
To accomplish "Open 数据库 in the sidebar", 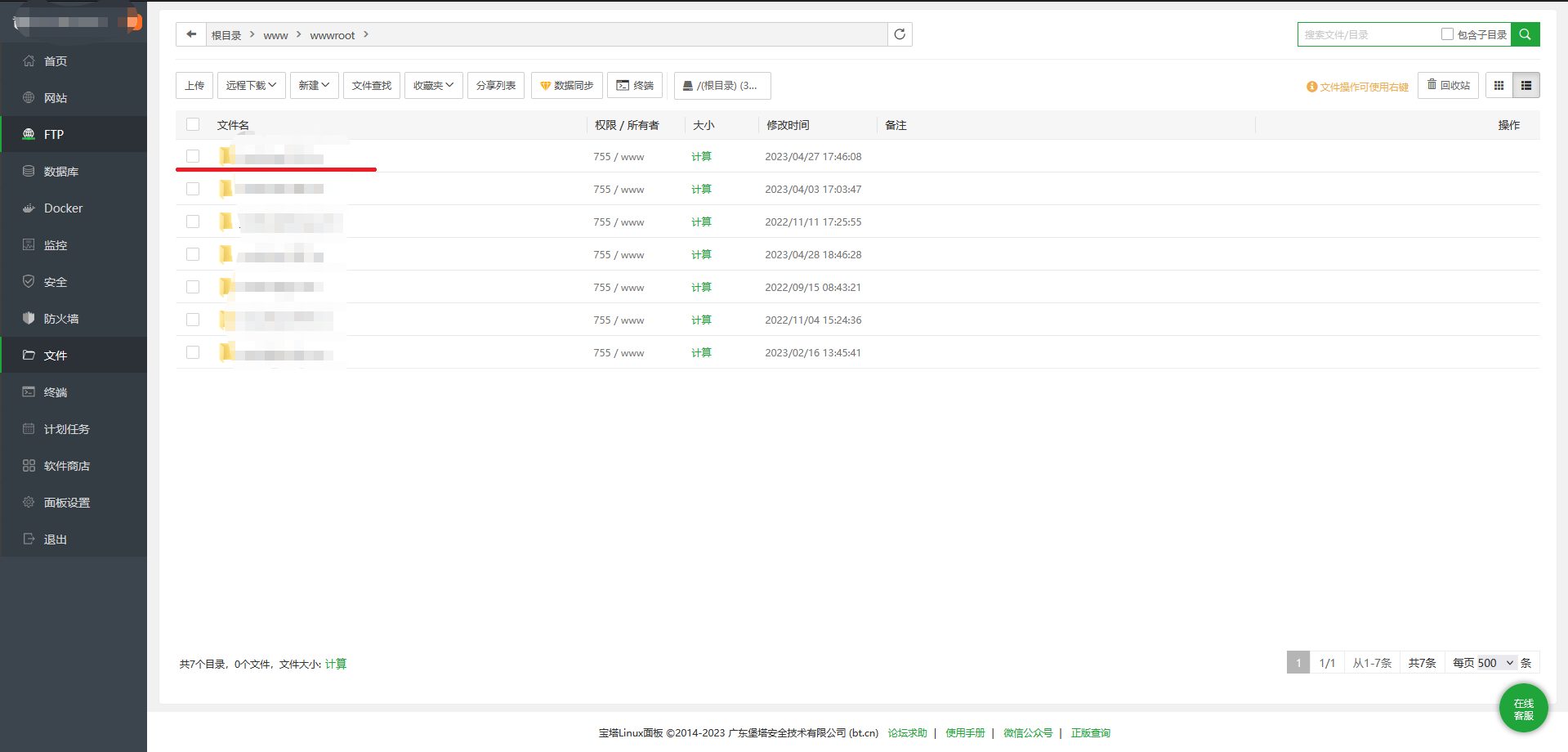I will [x=74, y=172].
